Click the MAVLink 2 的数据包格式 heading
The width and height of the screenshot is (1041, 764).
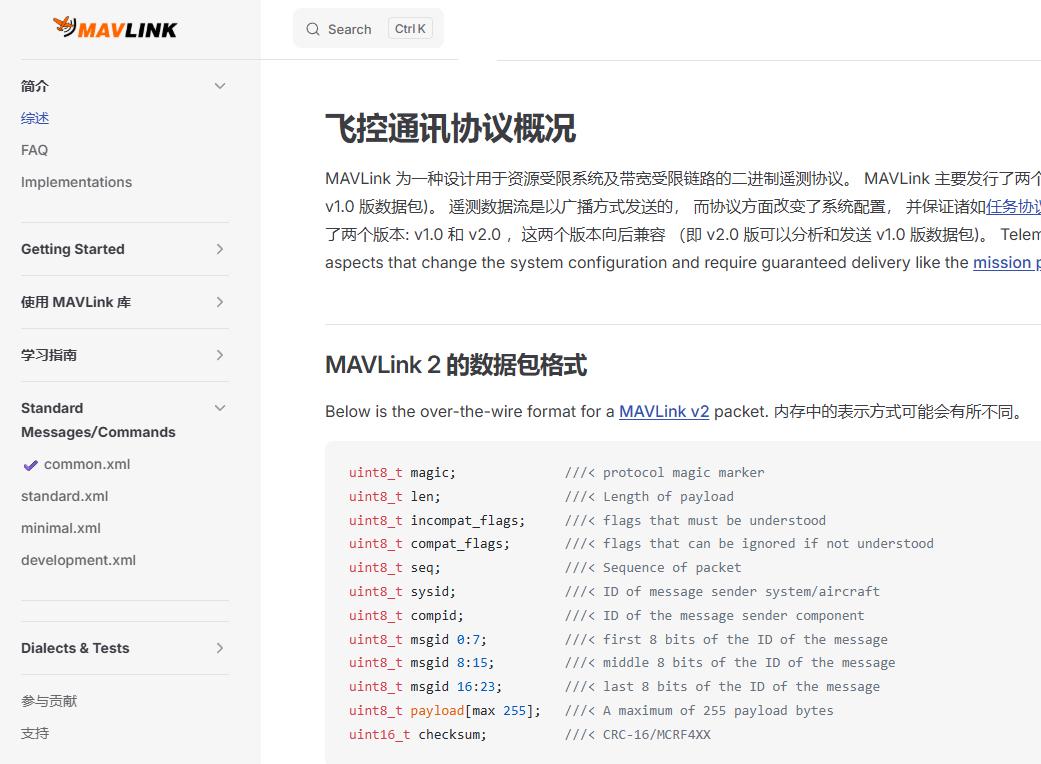pyautogui.click(x=456, y=365)
